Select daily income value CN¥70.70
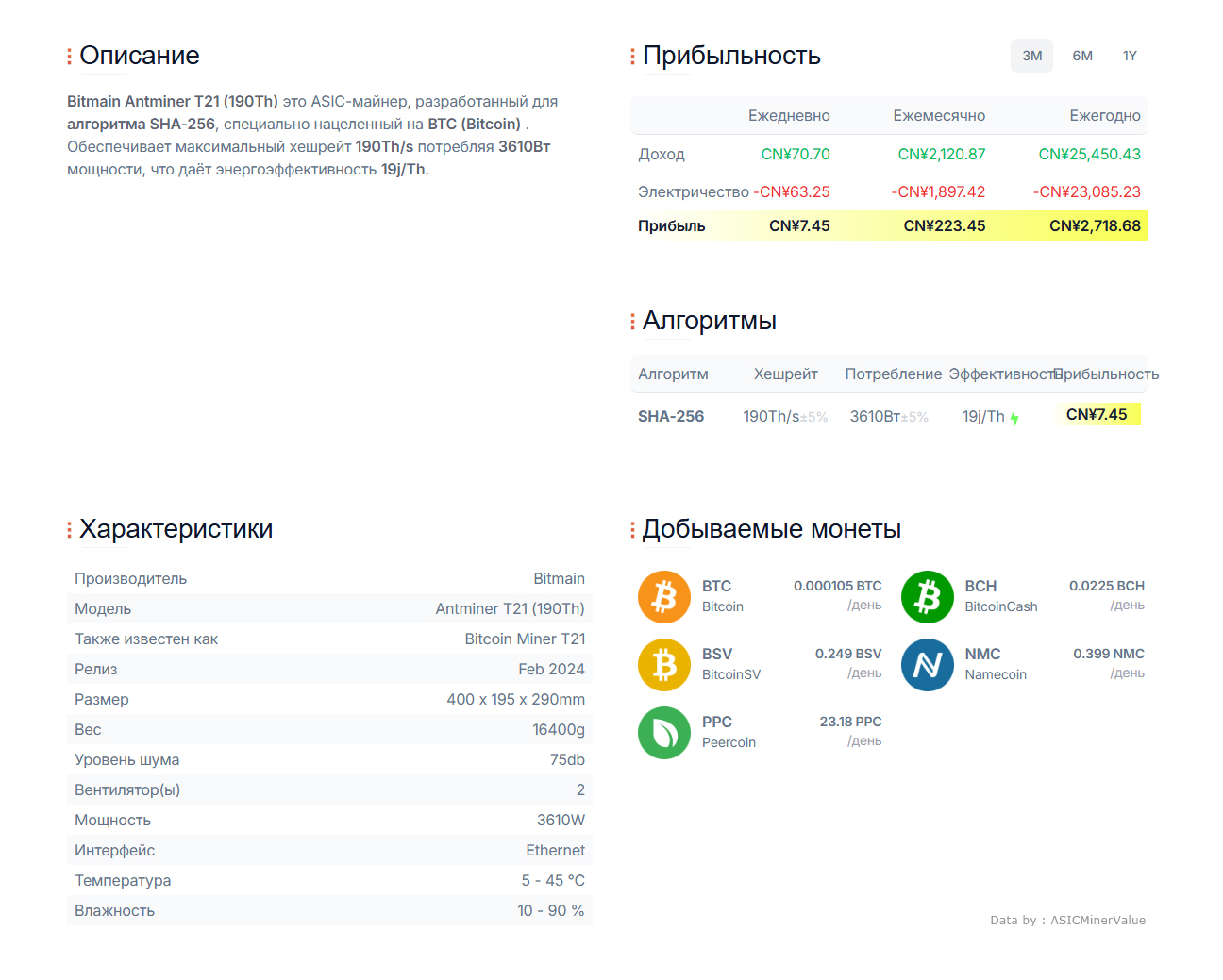The image size is (1223, 980). tap(796, 154)
